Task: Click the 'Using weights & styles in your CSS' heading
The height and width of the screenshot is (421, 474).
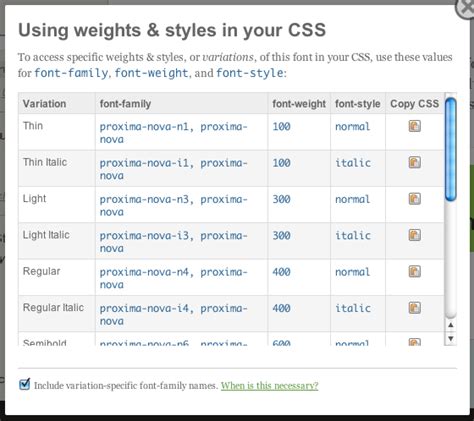Action: [x=172, y=30]
